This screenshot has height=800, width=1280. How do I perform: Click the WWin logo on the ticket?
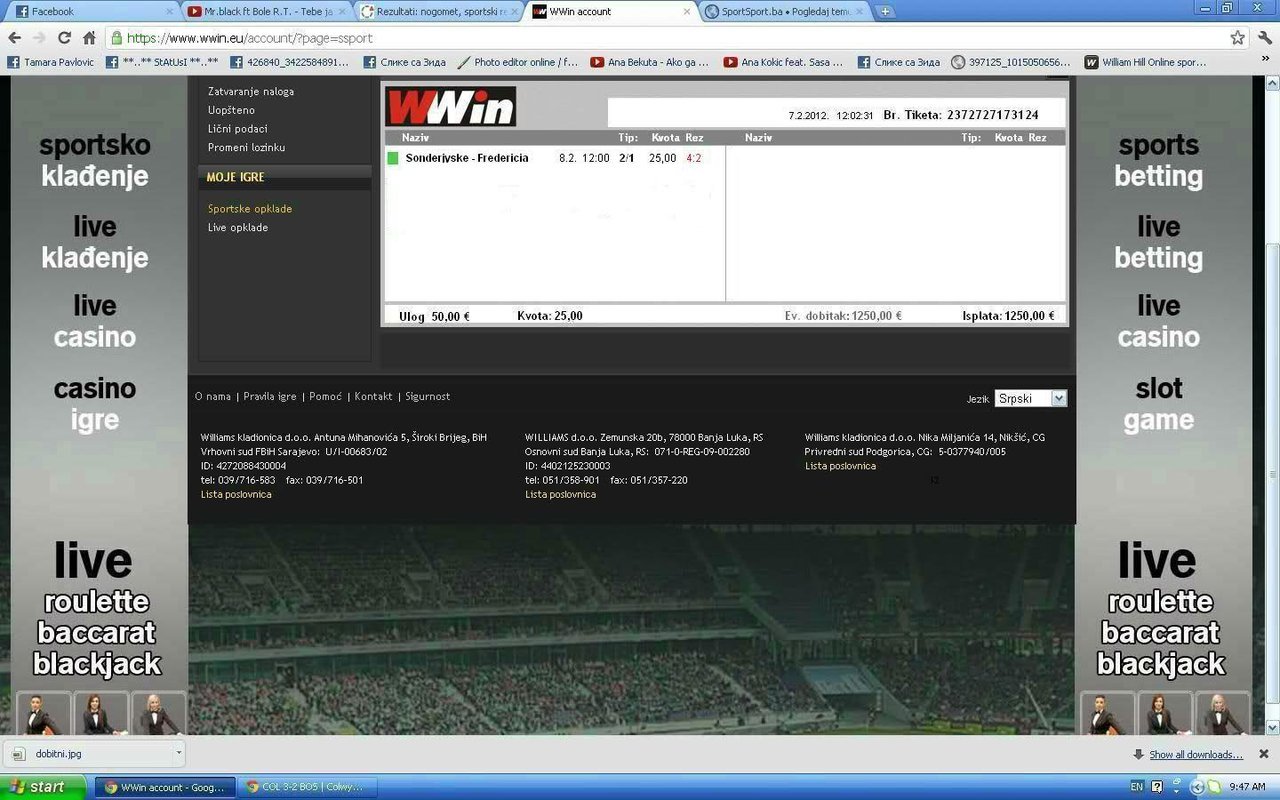pyautogui.click(x=451, y=107)
